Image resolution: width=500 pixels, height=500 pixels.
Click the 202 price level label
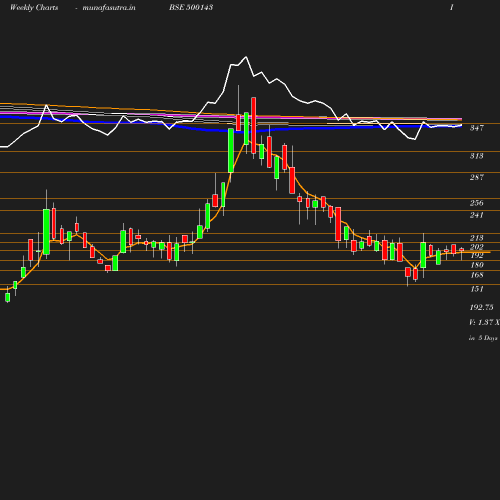(477, 247)
